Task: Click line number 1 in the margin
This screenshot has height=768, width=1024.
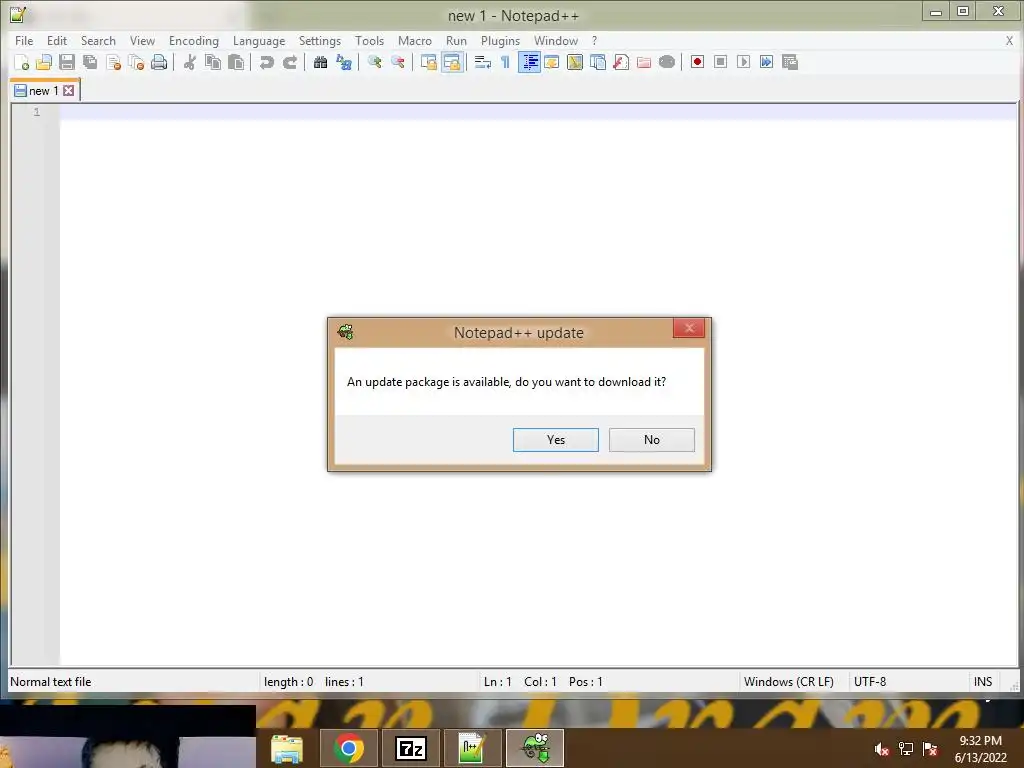Action: [x=37, y=112]
